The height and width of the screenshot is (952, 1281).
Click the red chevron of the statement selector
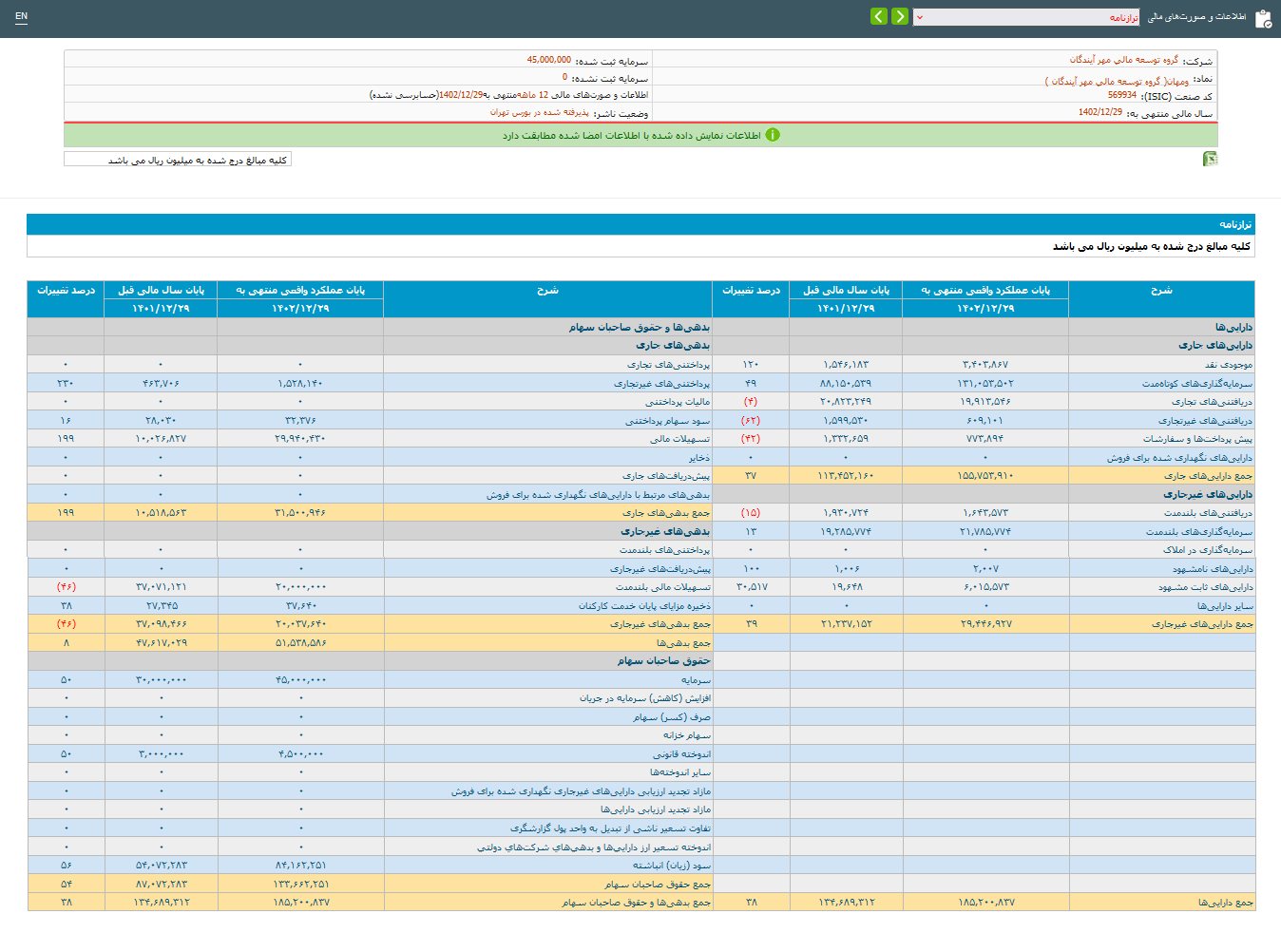coord(920,17)
